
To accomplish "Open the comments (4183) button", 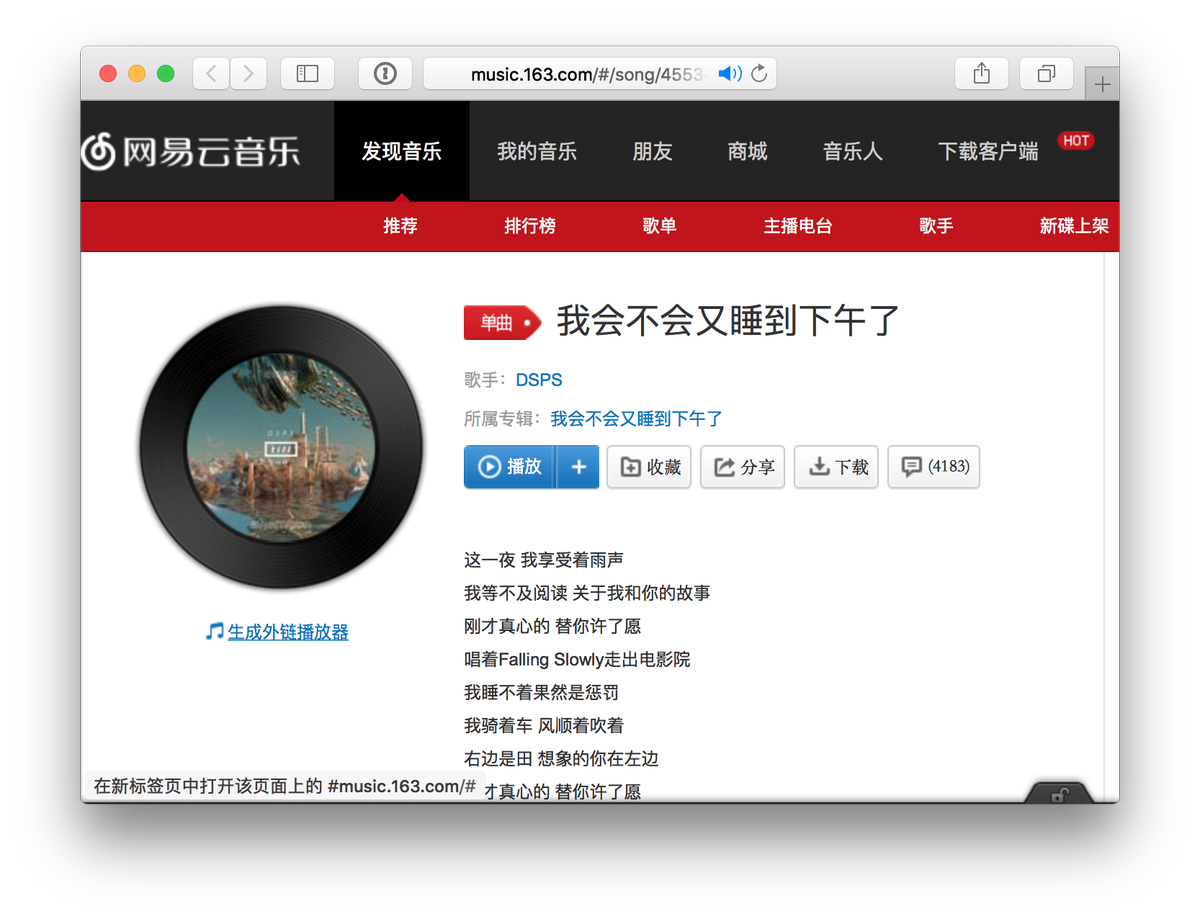I will (x=934, y=467).
